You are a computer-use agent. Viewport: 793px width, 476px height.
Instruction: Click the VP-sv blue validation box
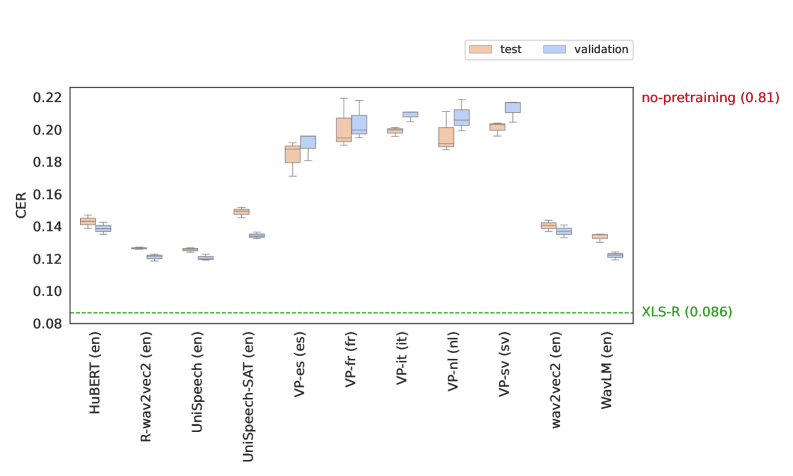pyautogui.click(x=513, y=107)
